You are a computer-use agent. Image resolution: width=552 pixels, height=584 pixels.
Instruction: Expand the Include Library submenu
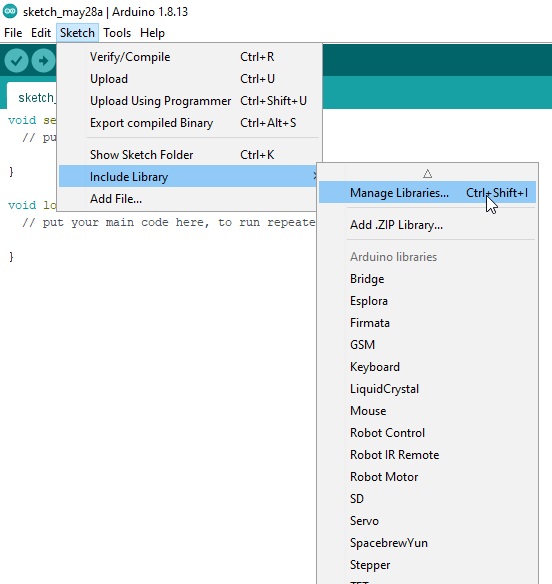tap(187, 177)
